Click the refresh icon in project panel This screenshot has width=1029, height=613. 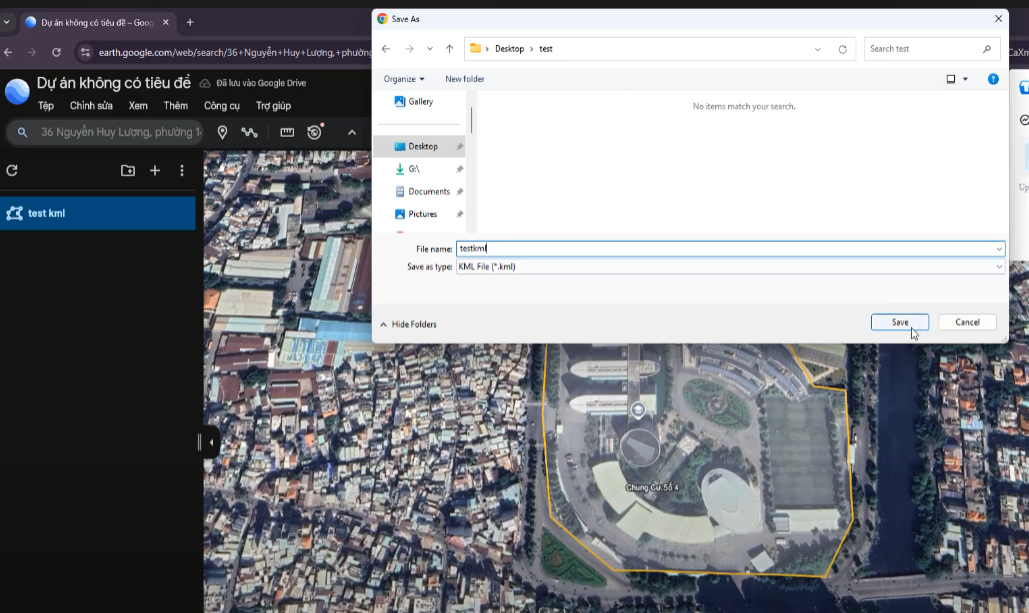coord(12,171)
